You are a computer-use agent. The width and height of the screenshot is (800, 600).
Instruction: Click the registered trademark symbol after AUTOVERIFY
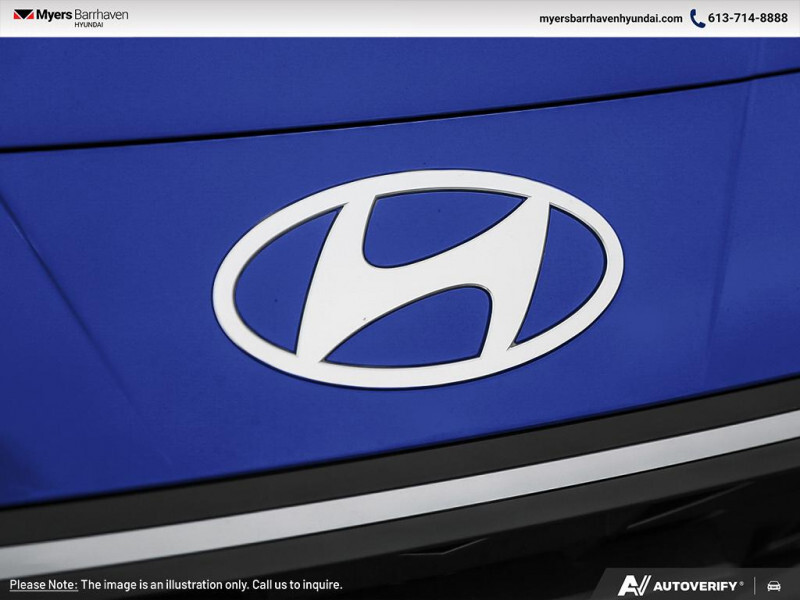(742, 581)
